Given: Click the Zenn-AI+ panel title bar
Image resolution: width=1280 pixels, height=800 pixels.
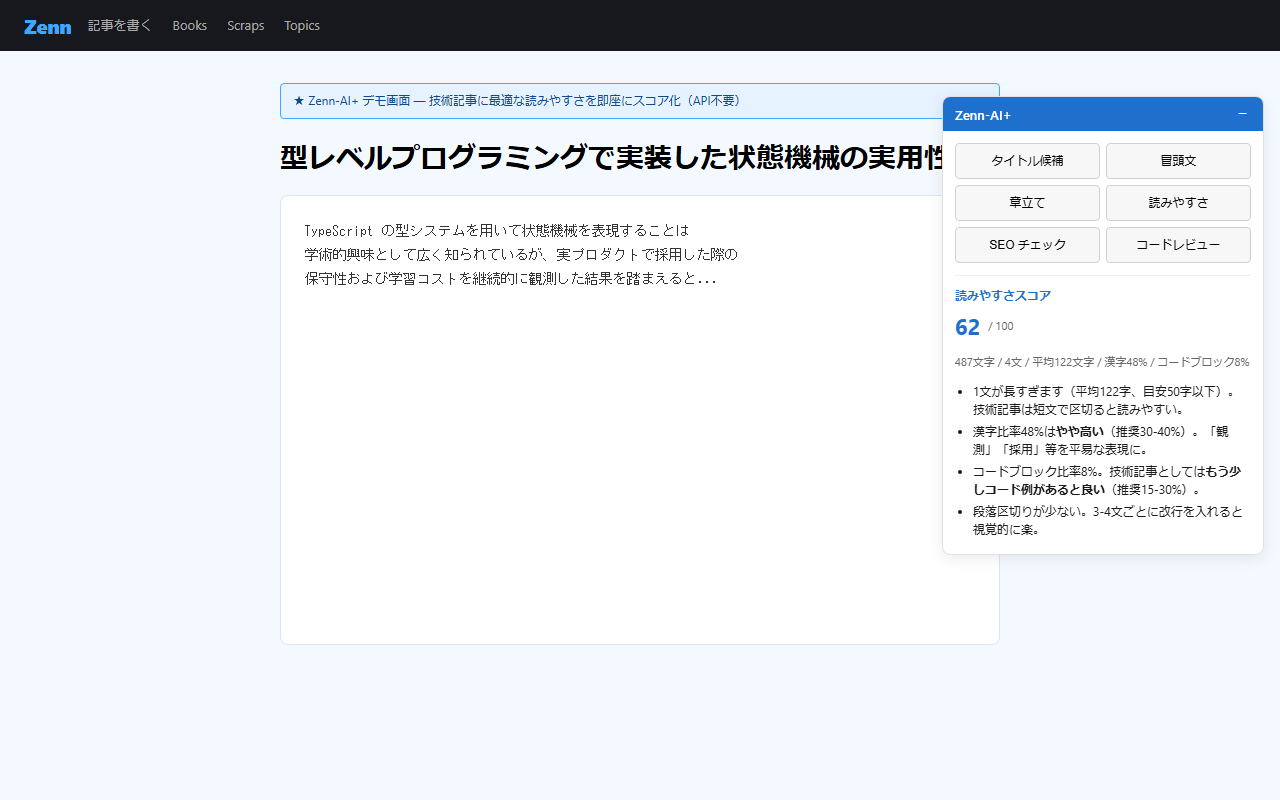Looking at the screenshot, I should [1103, 114].
